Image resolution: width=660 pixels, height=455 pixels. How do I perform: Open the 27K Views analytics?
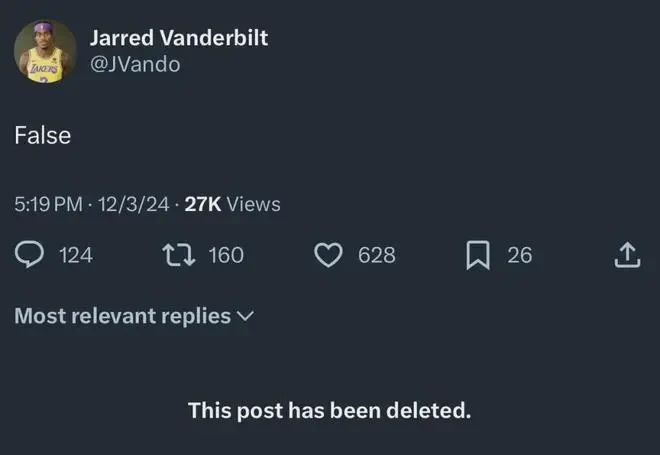pyautogui.click(x=232, y=205)
